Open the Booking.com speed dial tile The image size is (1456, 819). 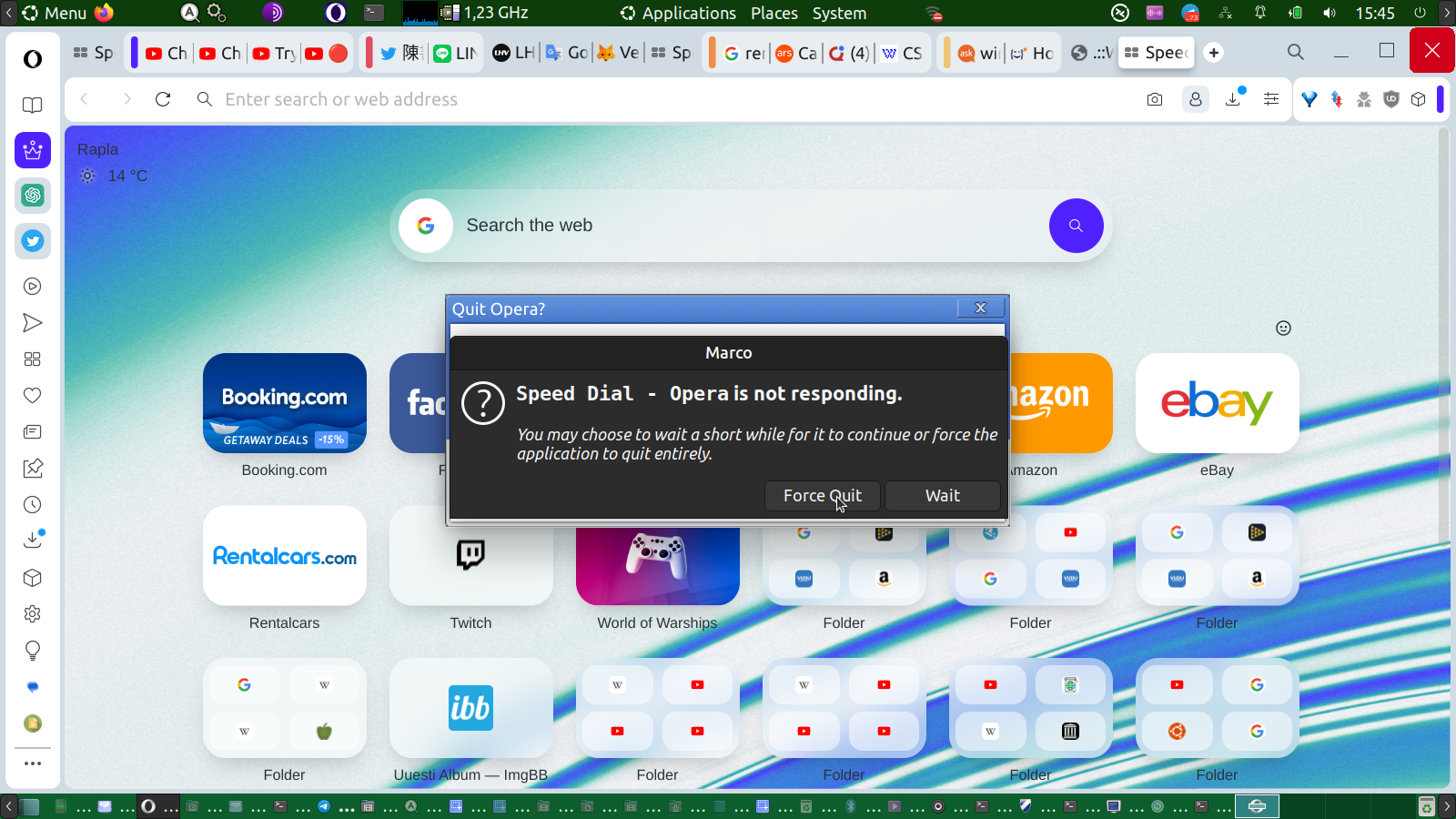285,403
